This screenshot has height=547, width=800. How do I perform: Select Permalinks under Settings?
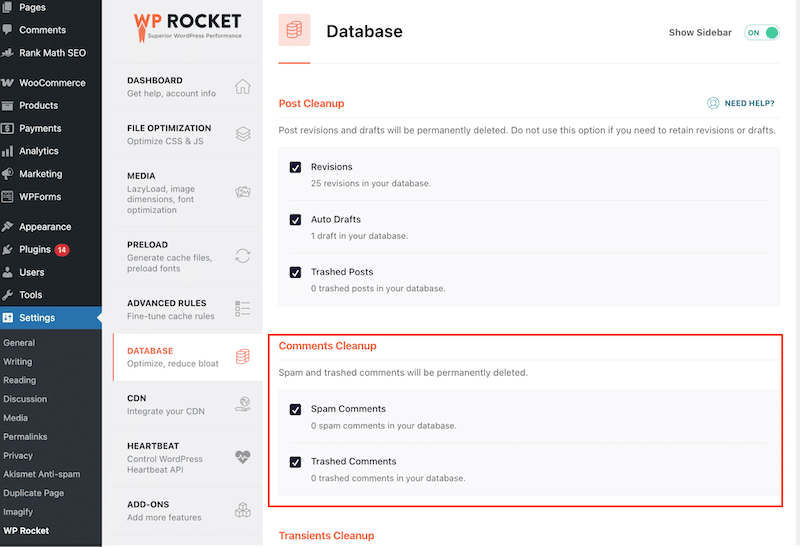pos(26,437)
